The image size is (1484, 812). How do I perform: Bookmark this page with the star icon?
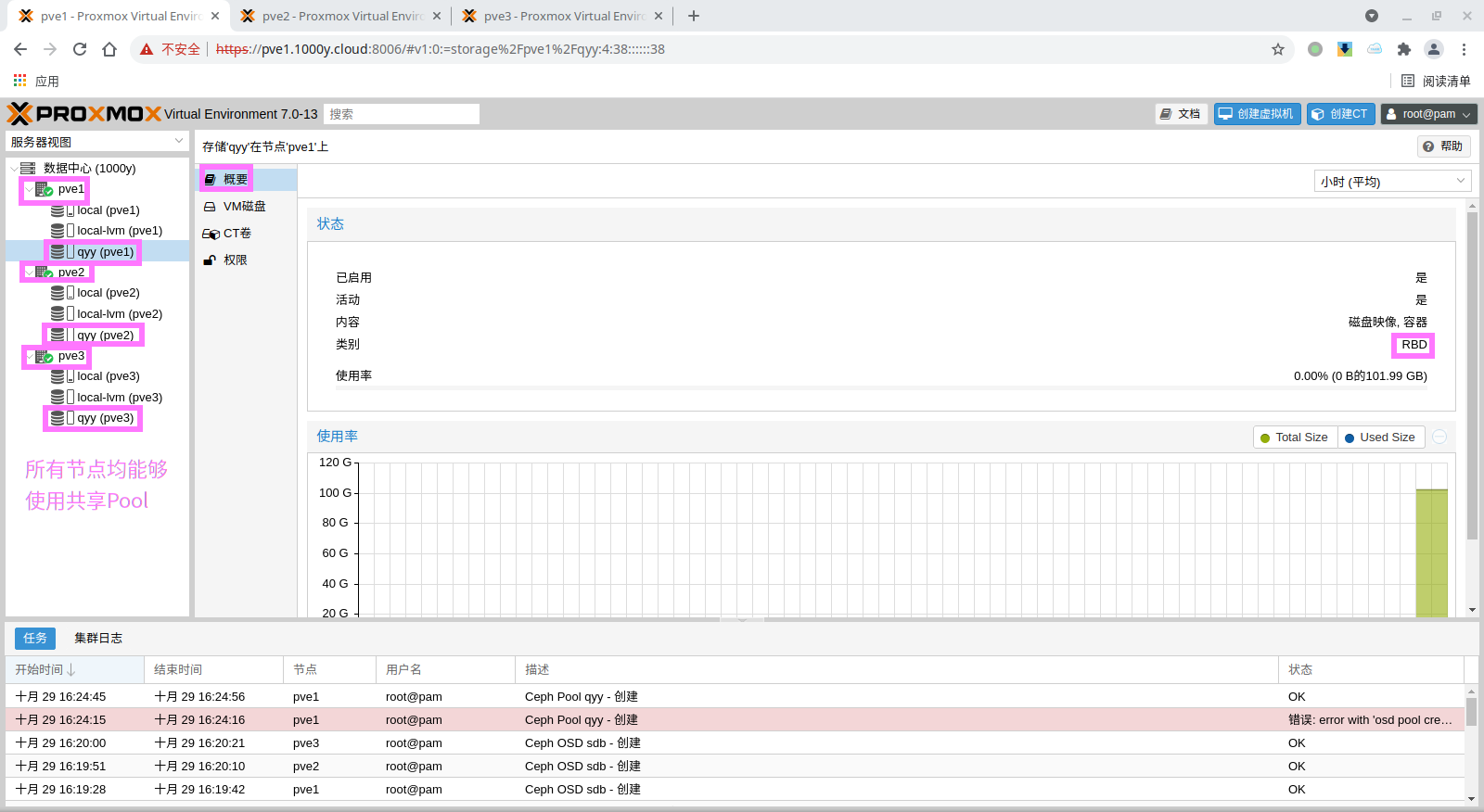[x=1278, y=49]
